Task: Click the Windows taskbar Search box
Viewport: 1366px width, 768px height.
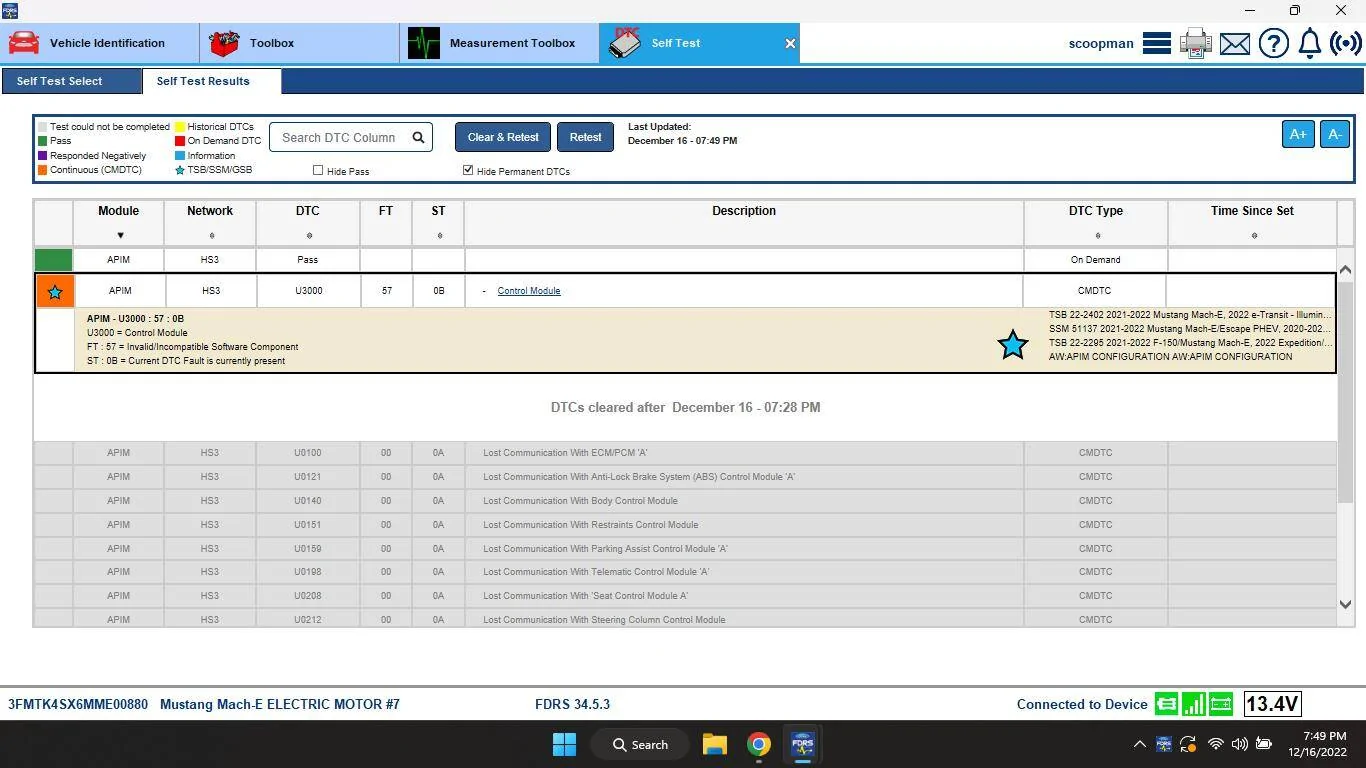Action: pyautogui.click(x=641, y=744)
